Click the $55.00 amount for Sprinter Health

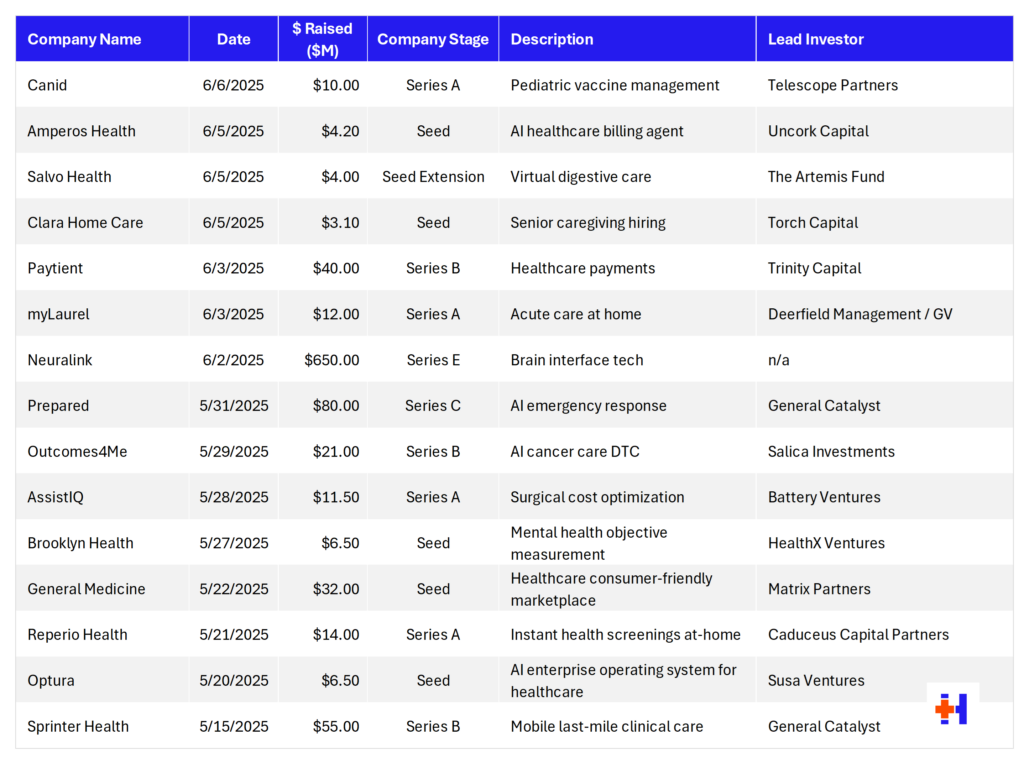click(x=336, y=726)
